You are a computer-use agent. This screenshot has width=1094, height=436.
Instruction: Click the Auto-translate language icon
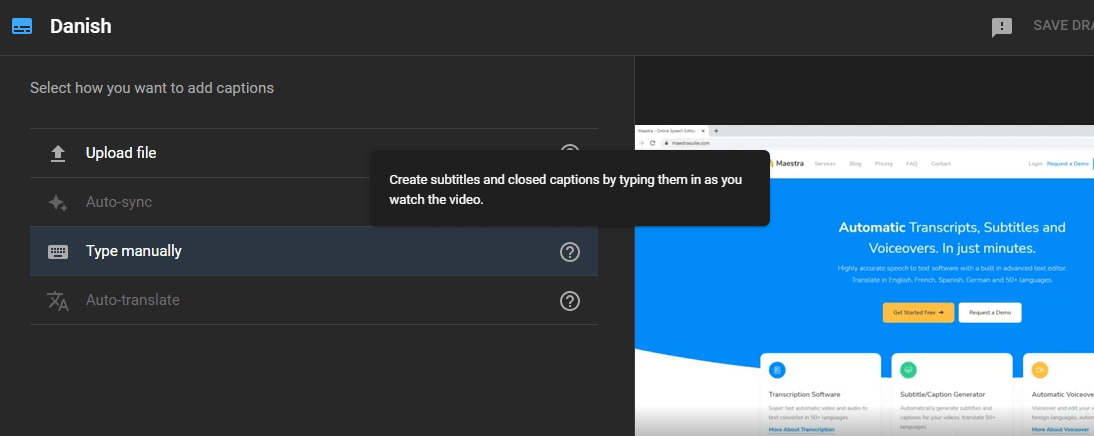[58, 301]
